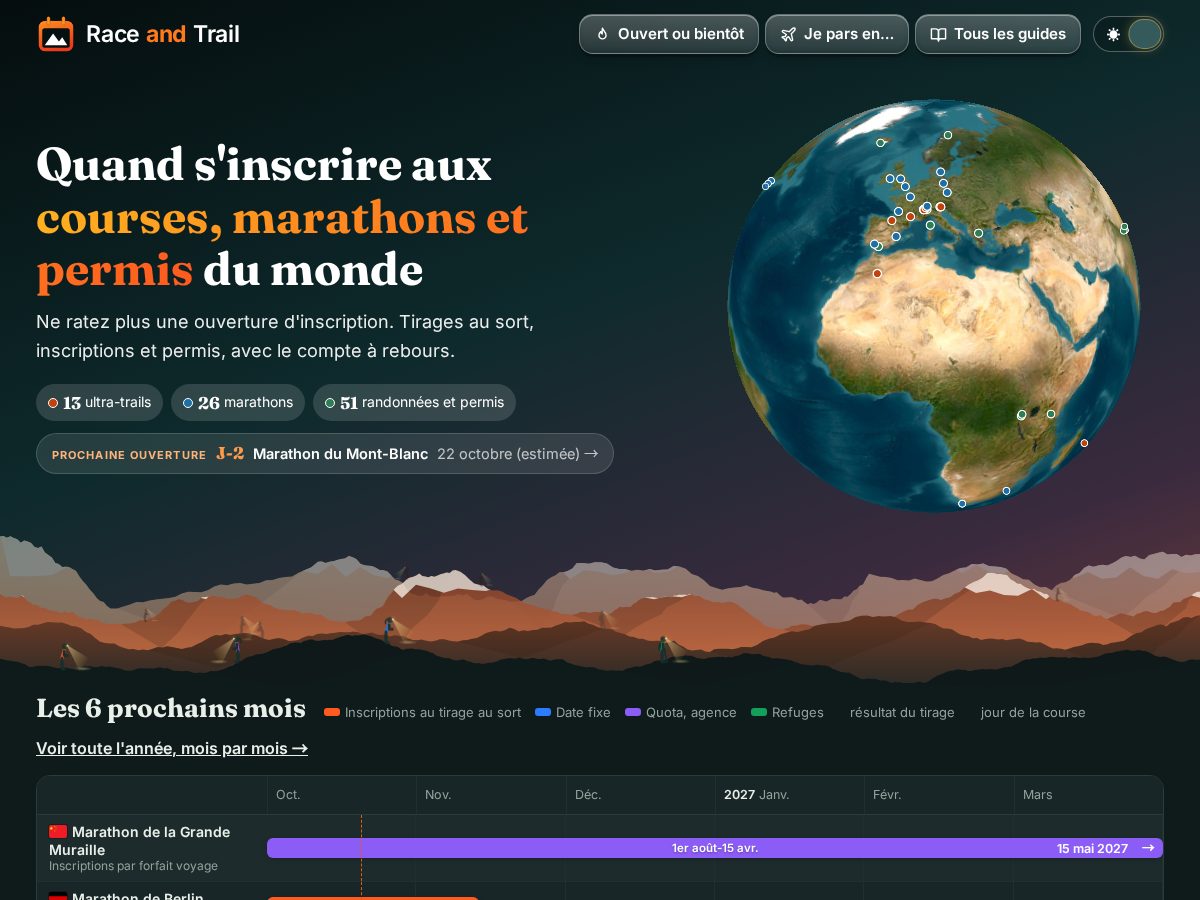This screenshot has width=1200, height=900.
Task: Click the plane icon for Je pars en...
Action: 788,34
